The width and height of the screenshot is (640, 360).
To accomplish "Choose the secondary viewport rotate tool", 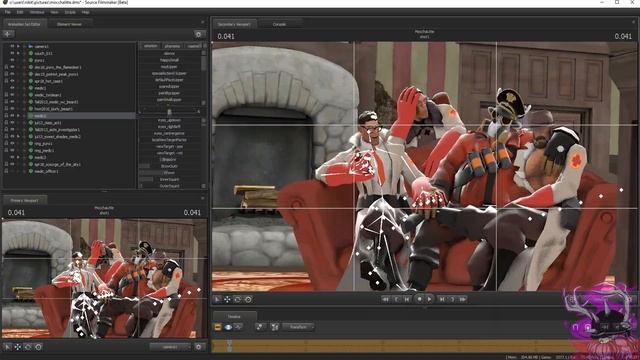I will click(x=238, y=299).
